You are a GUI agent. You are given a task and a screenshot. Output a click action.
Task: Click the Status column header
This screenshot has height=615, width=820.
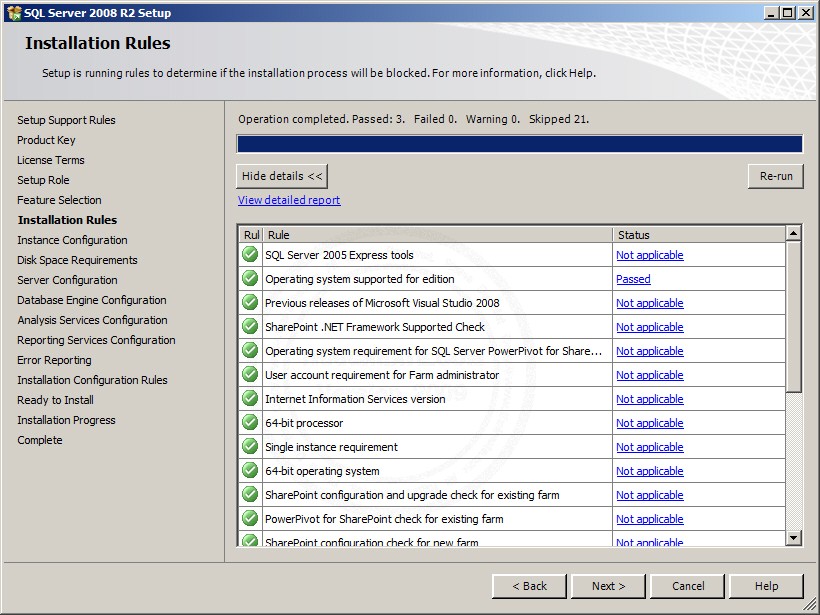699,235
